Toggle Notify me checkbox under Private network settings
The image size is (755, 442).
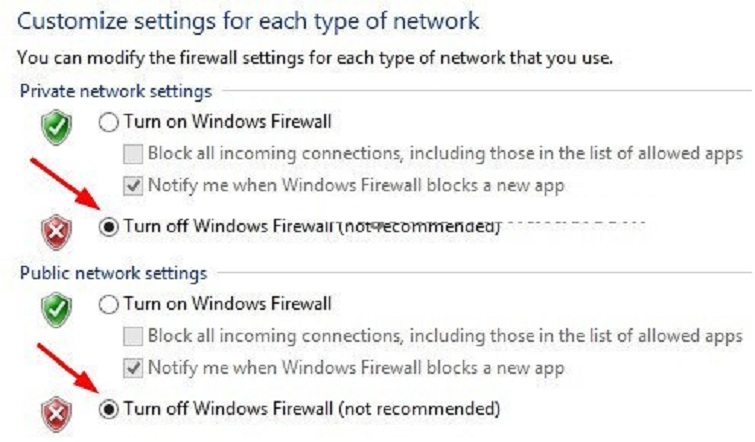133,186
